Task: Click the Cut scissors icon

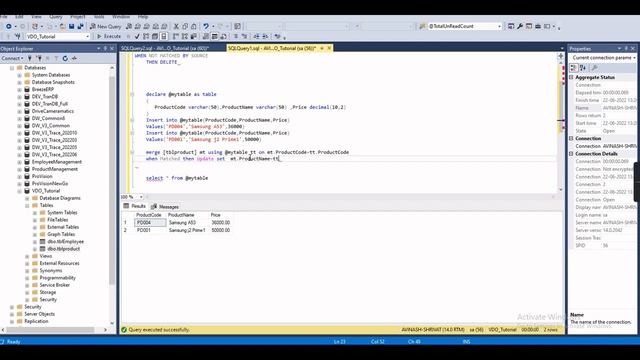Action: 176,26
